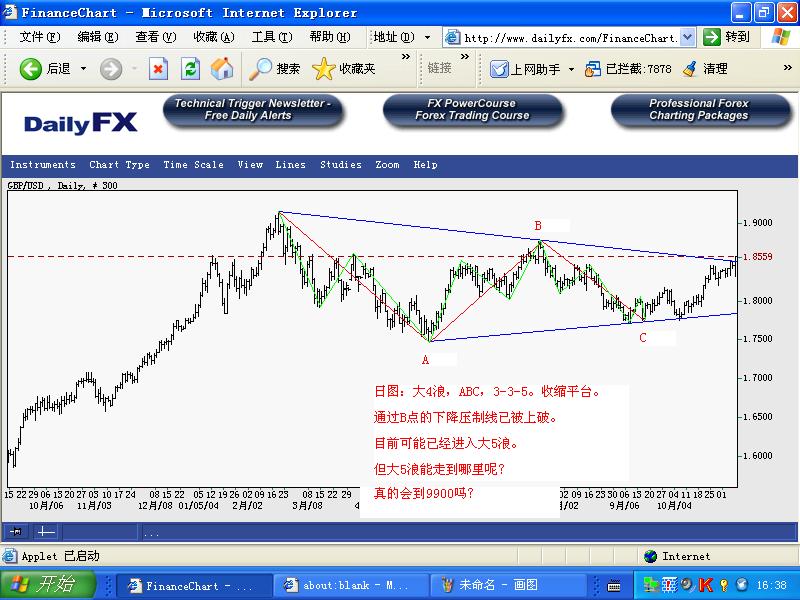Open the Time Scale menu
The height and width of the screenshot is (600, 800).
coord(193,165)
